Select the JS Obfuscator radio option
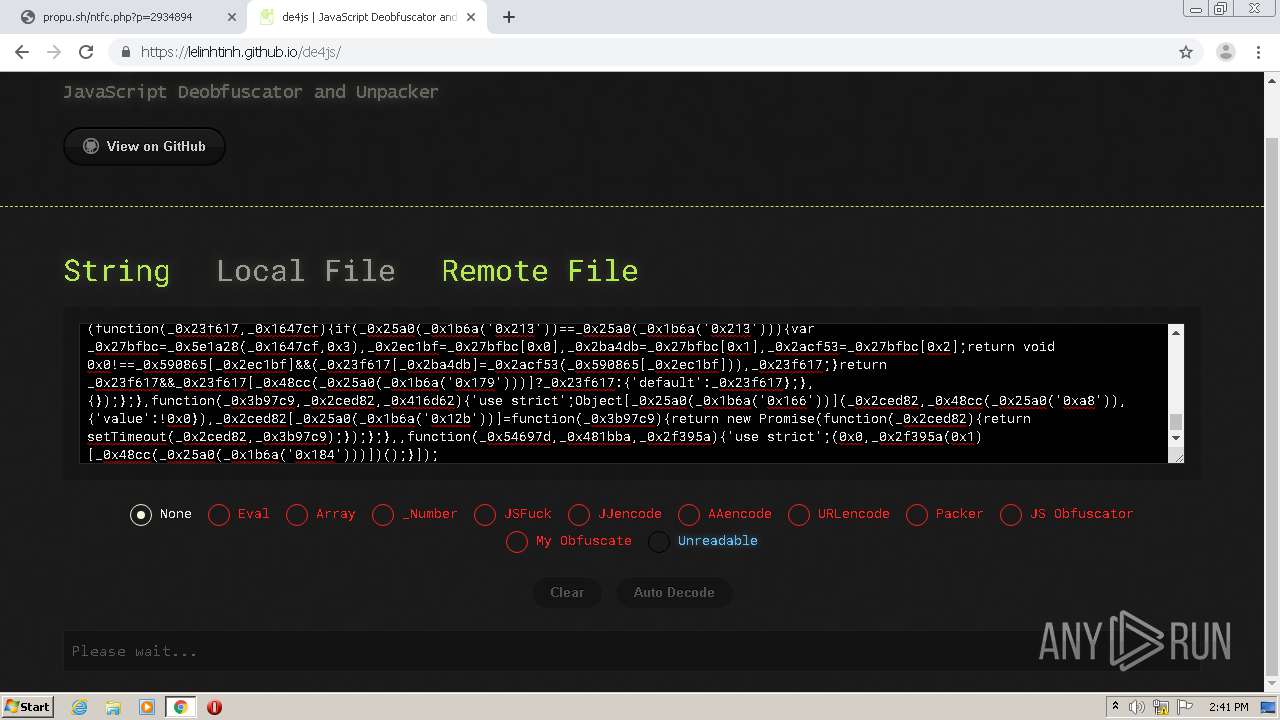 tap(1011, 514)
